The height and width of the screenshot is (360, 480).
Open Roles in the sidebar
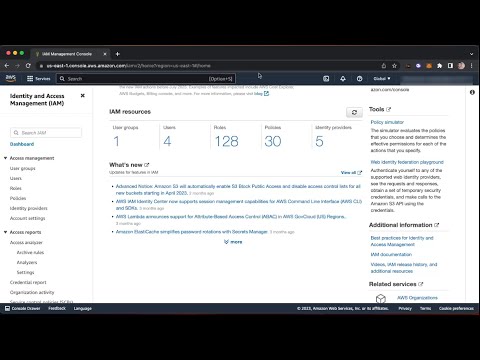[x=16, y=188]
